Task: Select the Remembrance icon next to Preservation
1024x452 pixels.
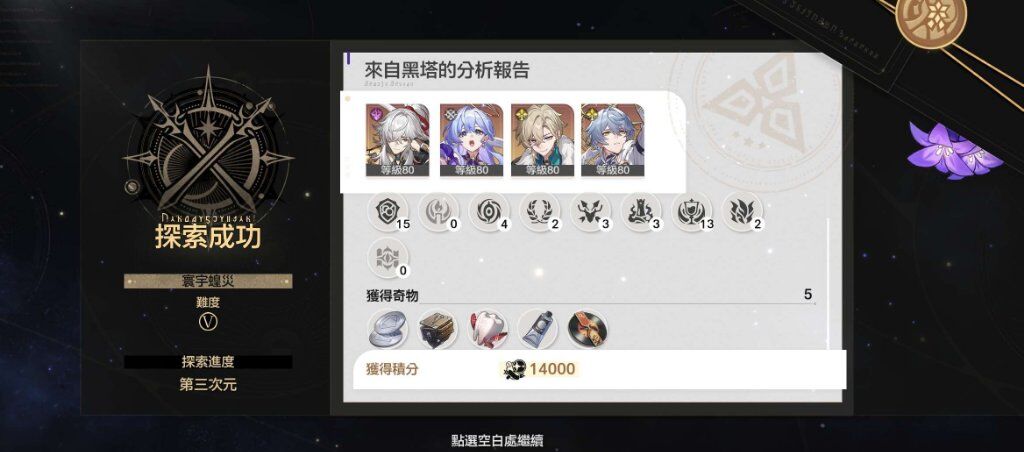Action: point(438,211)
